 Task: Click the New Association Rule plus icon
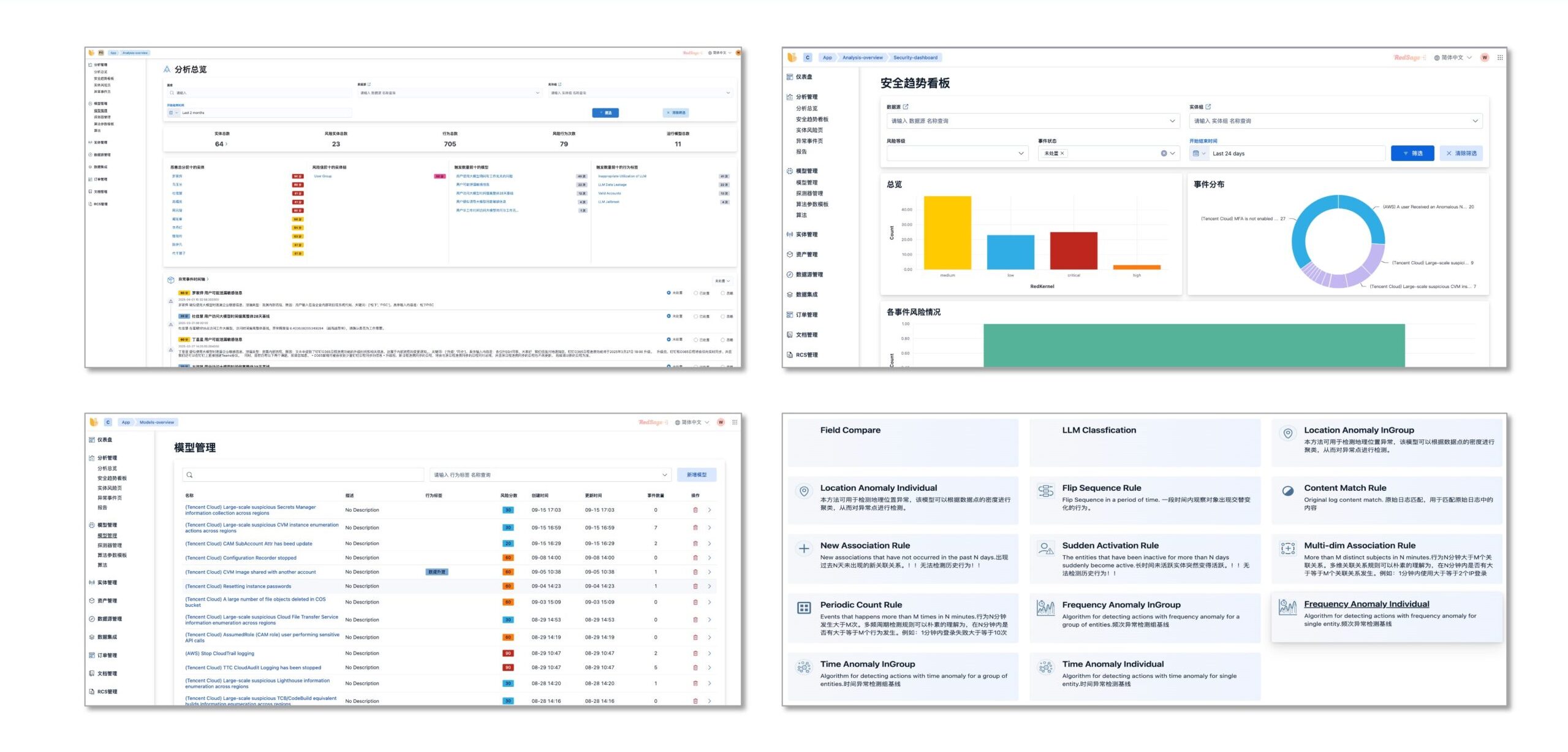click(804, 549)
